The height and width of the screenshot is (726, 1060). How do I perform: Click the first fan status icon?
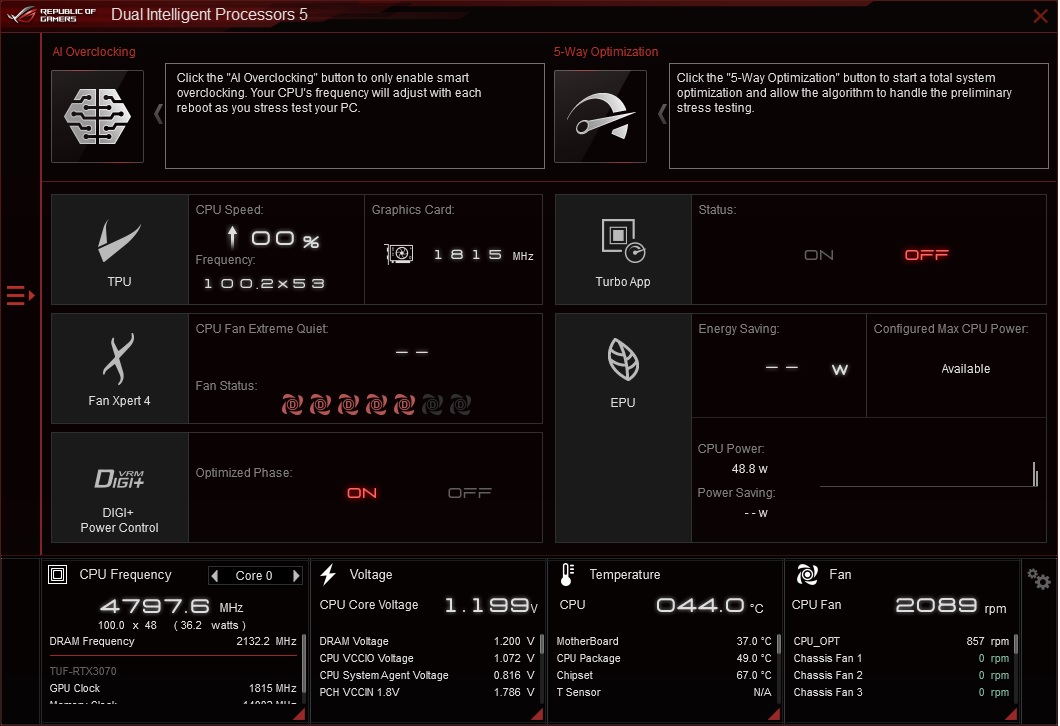point(292,404)
